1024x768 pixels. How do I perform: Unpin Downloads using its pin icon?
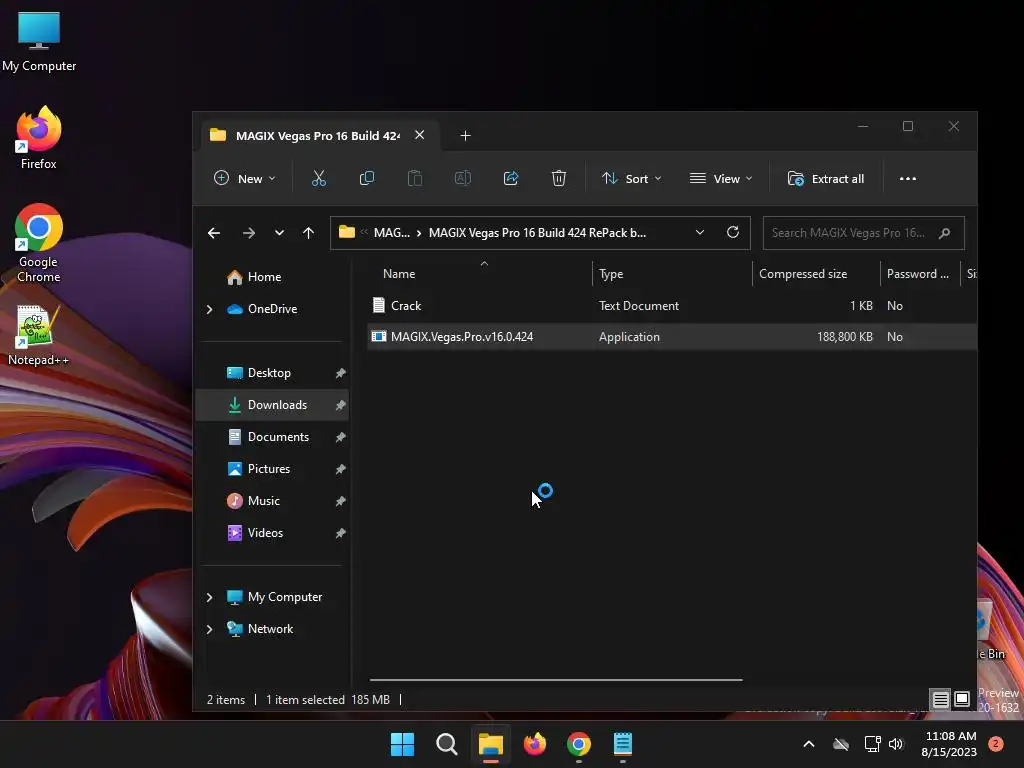pyautogui.click(x=340, y=405)
